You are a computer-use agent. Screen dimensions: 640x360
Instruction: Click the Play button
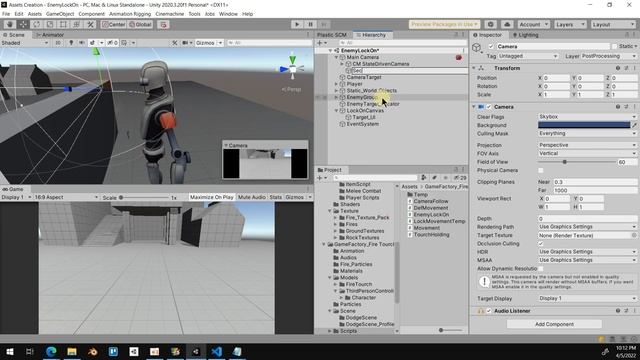tap(297, 24)
